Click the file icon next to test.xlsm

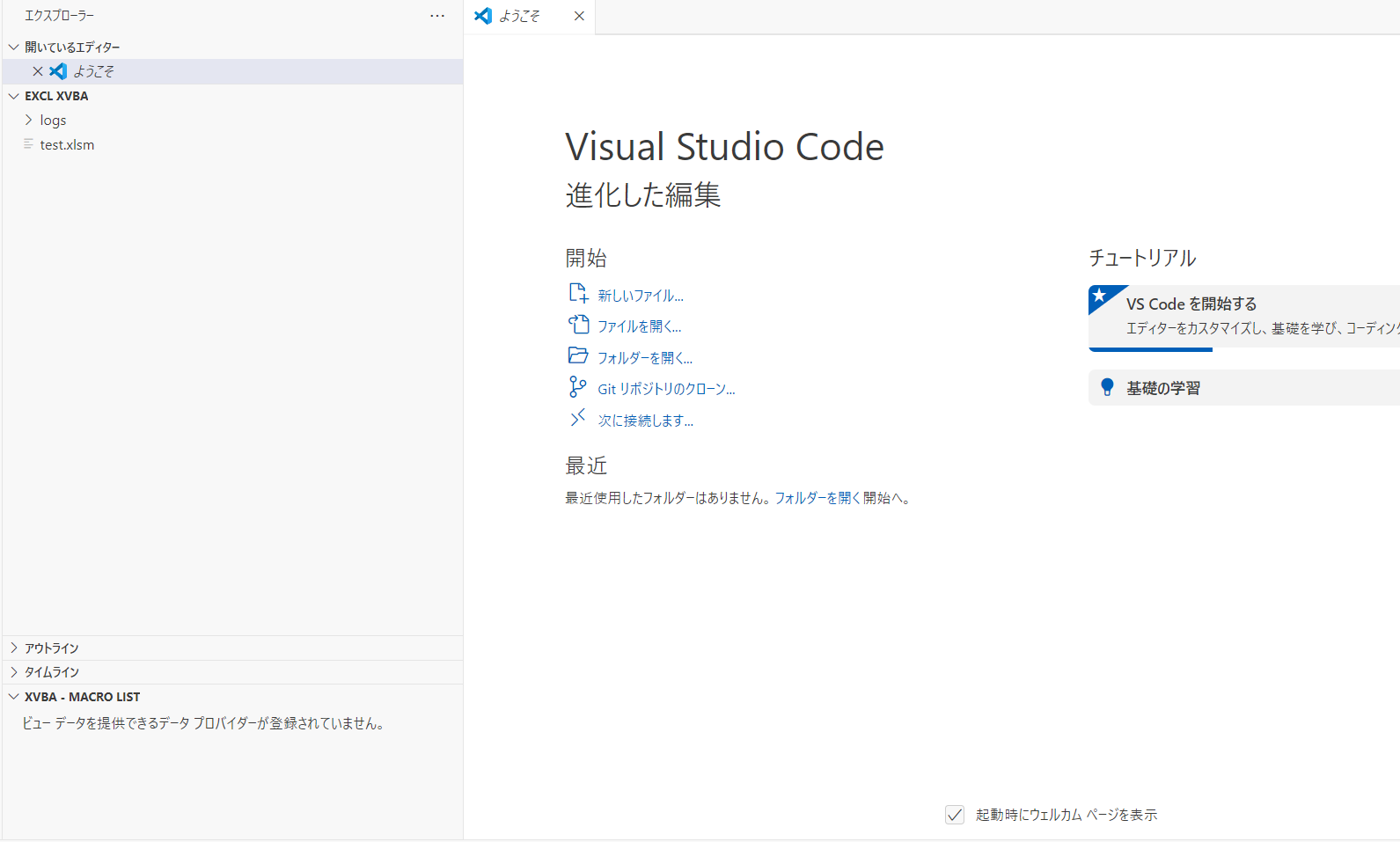click(29, 144)
